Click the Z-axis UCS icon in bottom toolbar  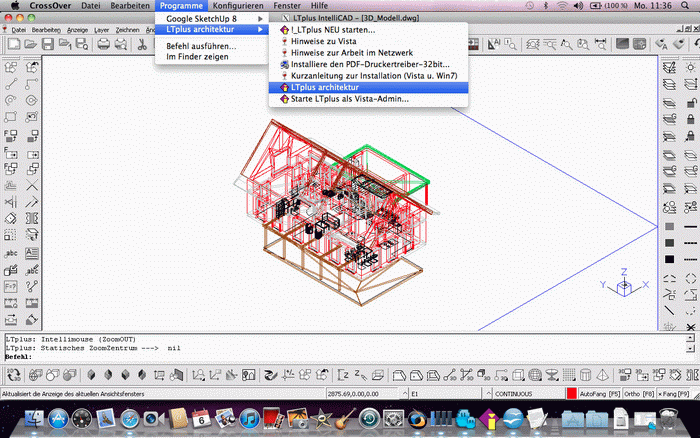click(343, 375)
